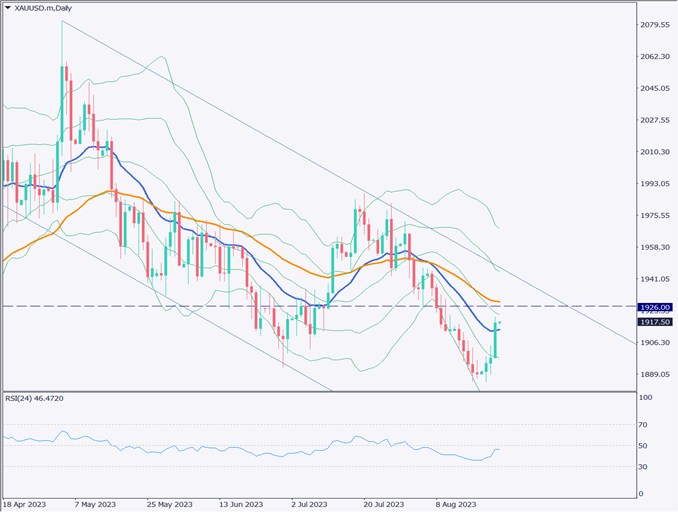Screen dimensions: 678x512
Task: Click the 1889.05 price axis label
Action: pyautogui.click(x=653, y=374)
